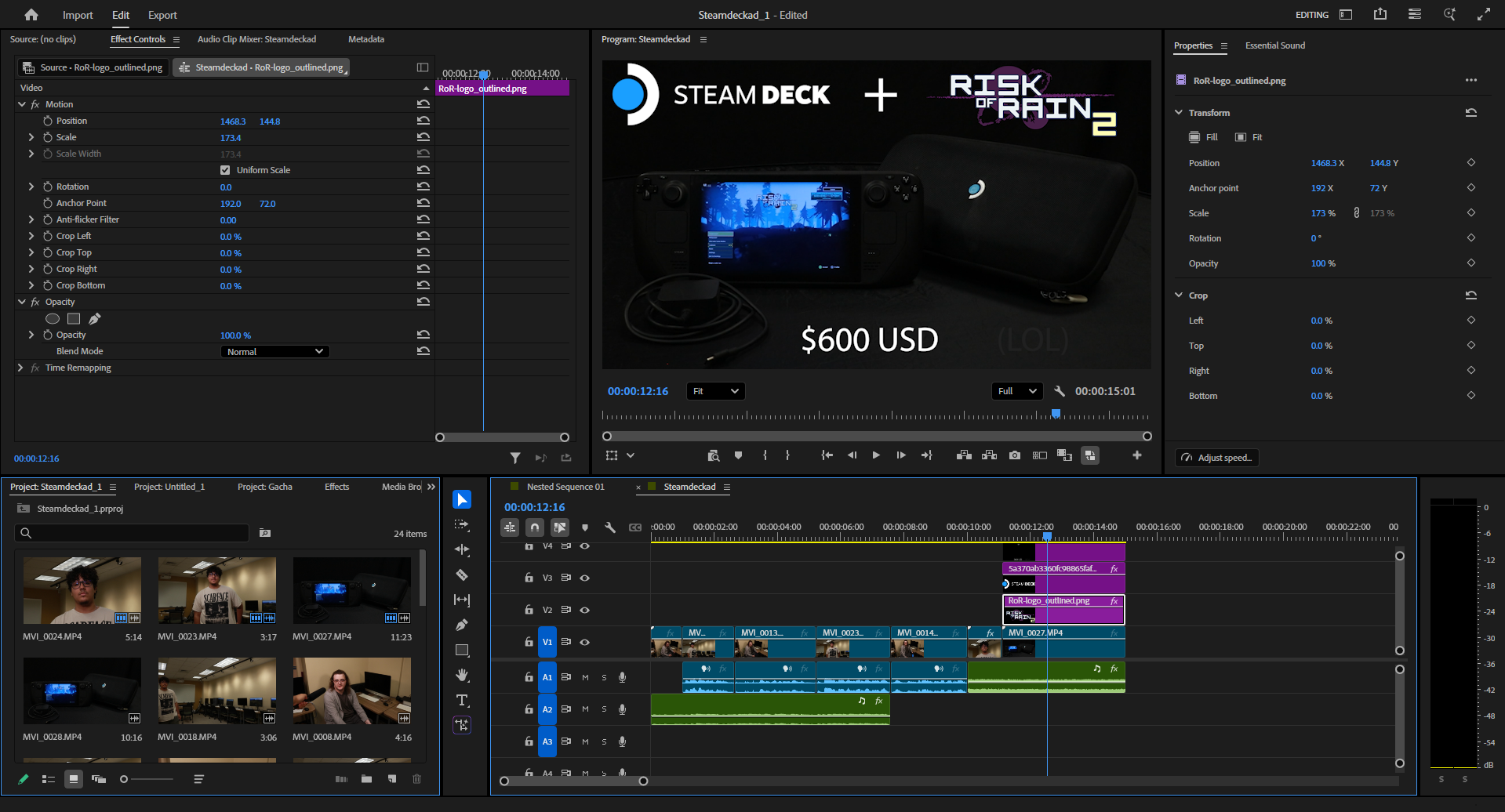Reset Motion effect parameters
This screenshot has width=1505, height=812.
coord(424,104)
